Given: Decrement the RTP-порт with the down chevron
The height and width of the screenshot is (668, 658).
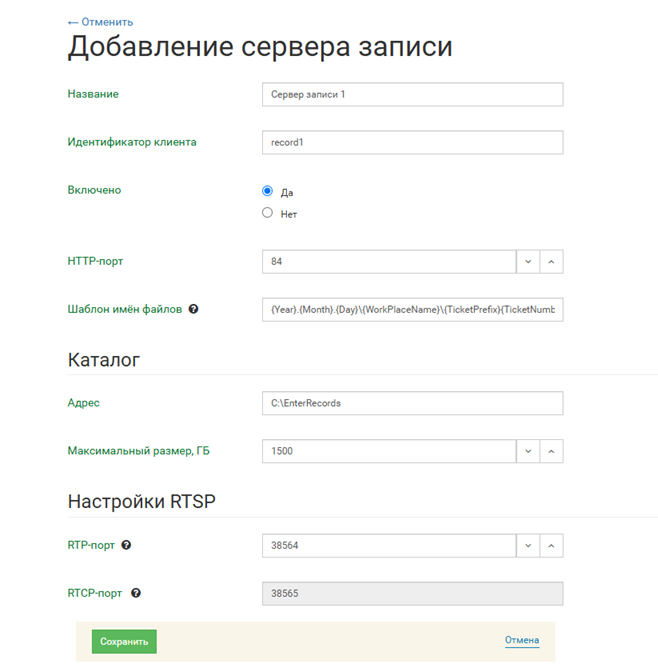Looking at the screenshot, I should pyautogui.click(x=528, y=546).
